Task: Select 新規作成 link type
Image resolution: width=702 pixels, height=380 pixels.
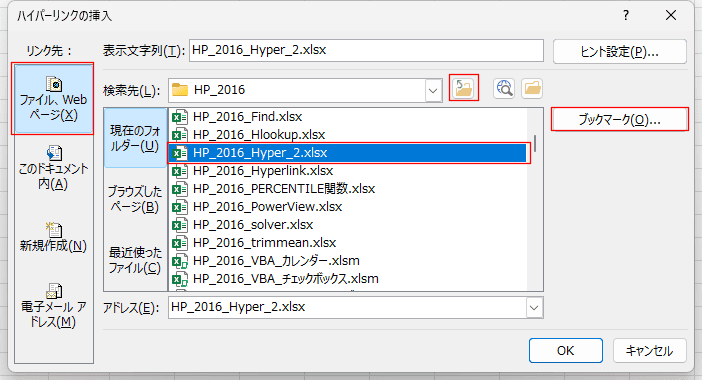Action: coord(53,237)
